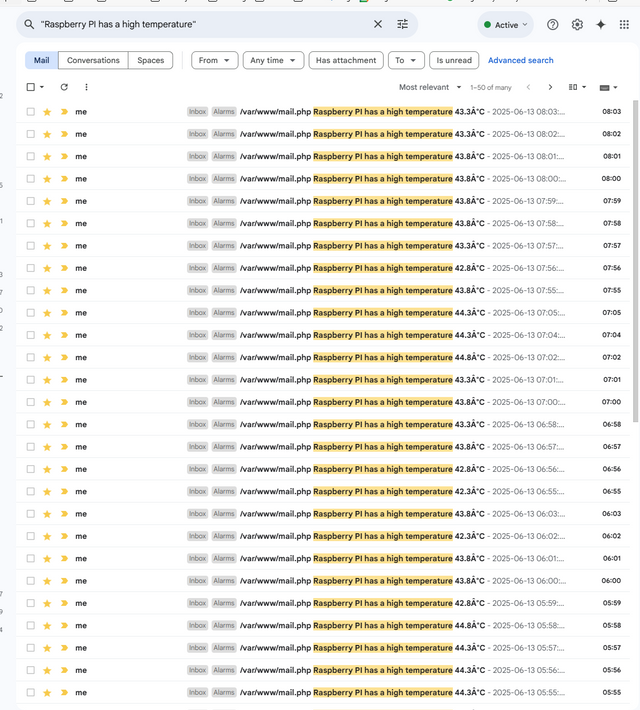Select the 07:04 email checkbox

(30, 335)
